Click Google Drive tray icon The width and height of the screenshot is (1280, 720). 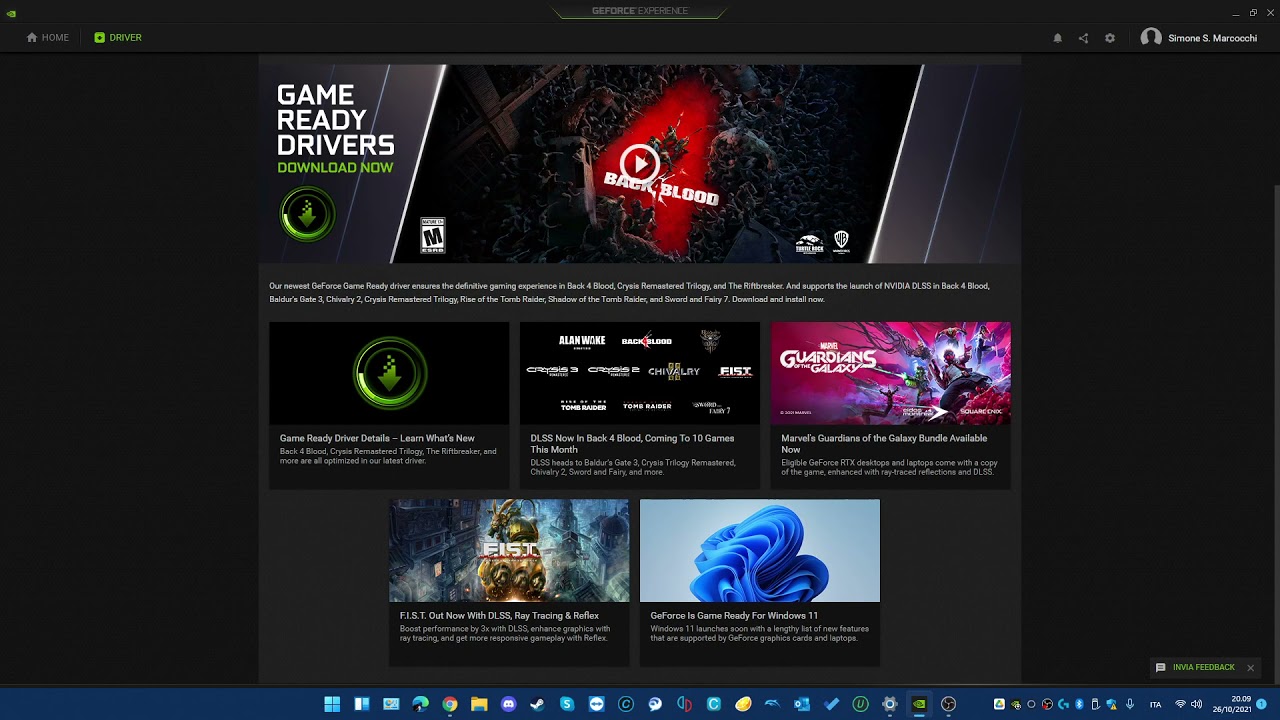click(x=998, y=704)
